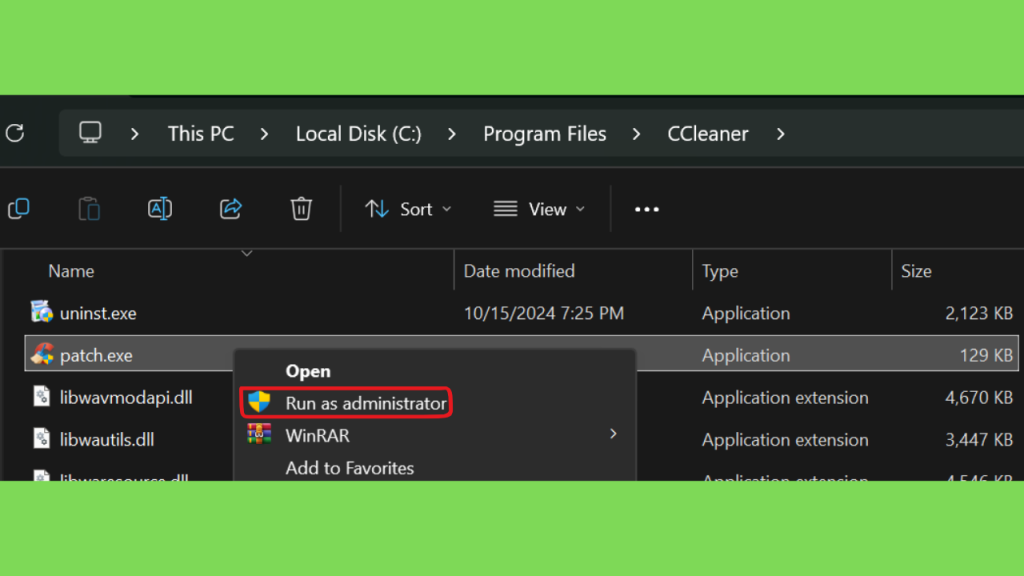Refresh the current folder view
Screen dimensions: 1024x576
[x=15, y=133]
